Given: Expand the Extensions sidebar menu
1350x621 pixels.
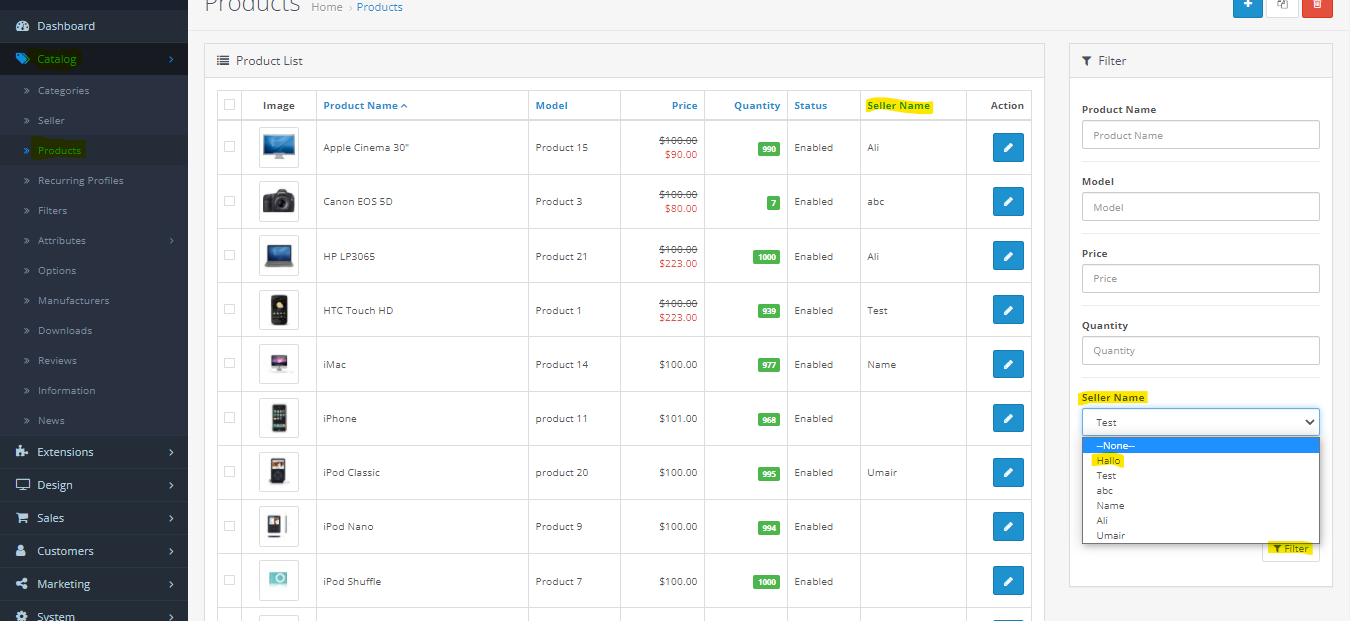Looking at the screenshot, I should [94, 452].
